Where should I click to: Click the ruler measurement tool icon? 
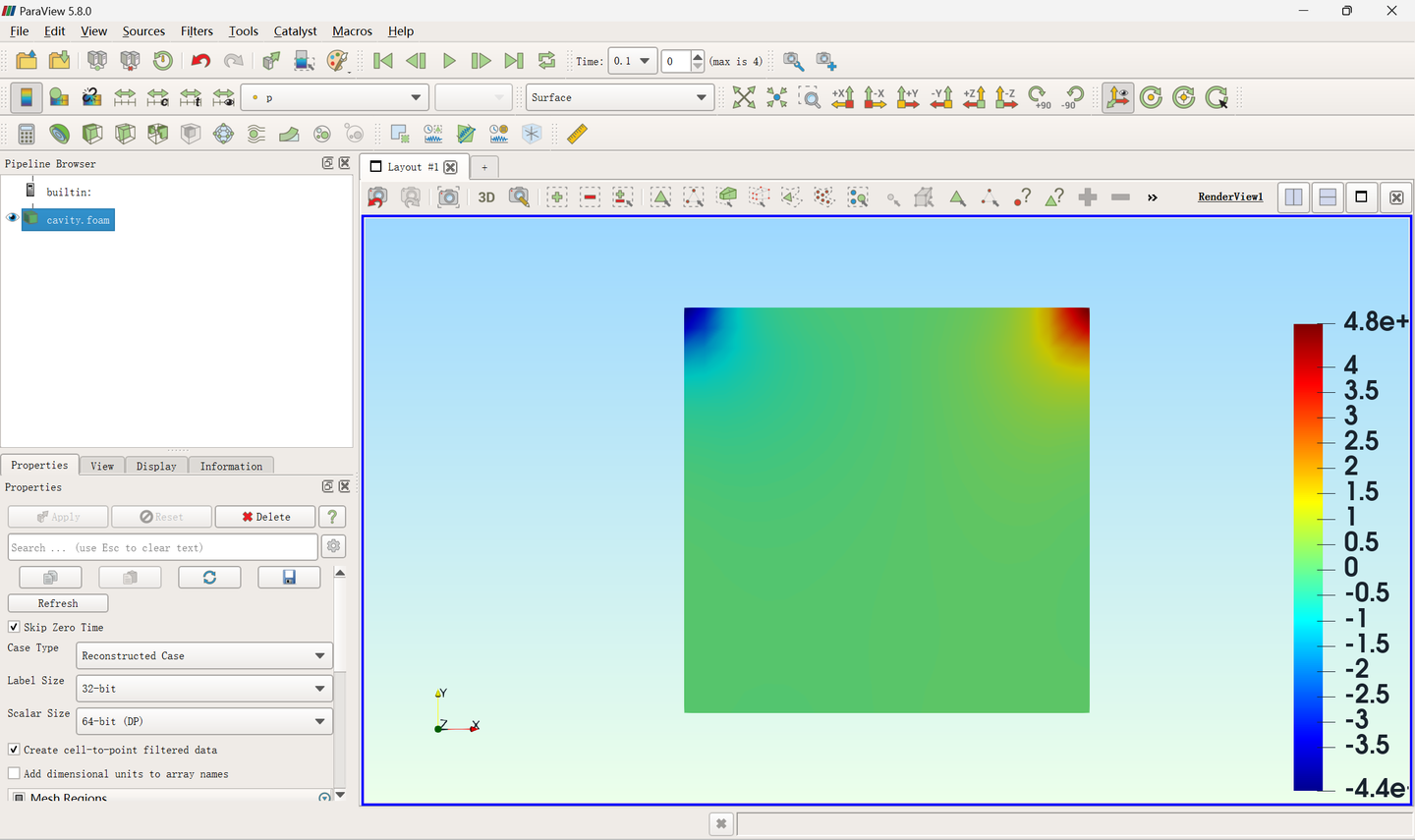tap(577, 134)
